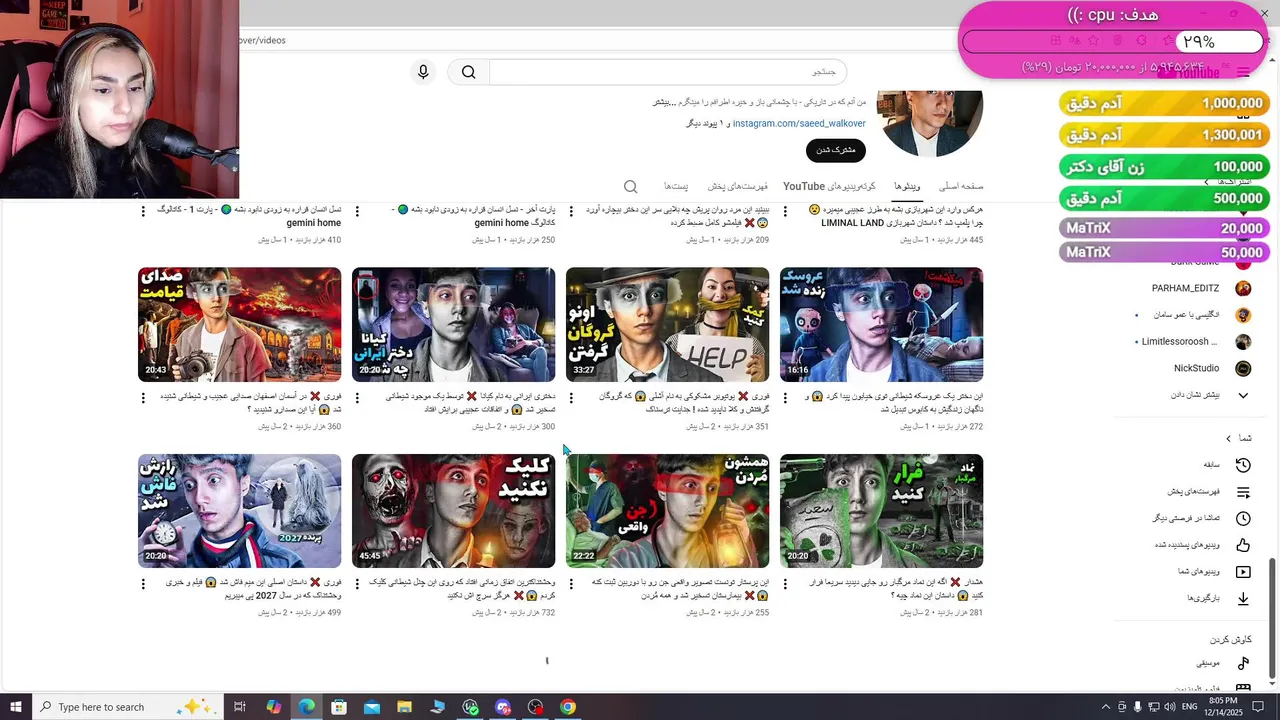Open the پست‌ها posts tab
Viewport: 1280px width, 720px height.
676,187
